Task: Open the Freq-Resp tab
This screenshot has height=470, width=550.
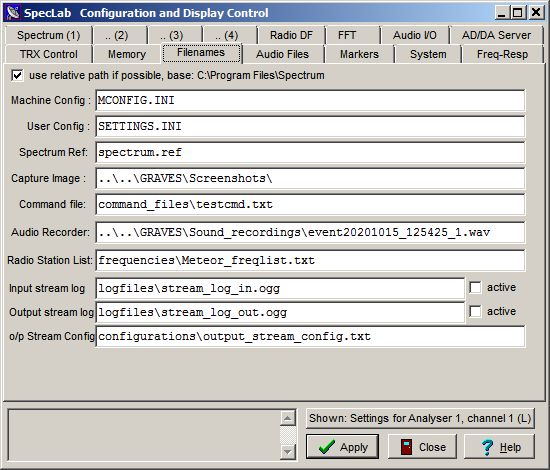Action: pos(502,54)
